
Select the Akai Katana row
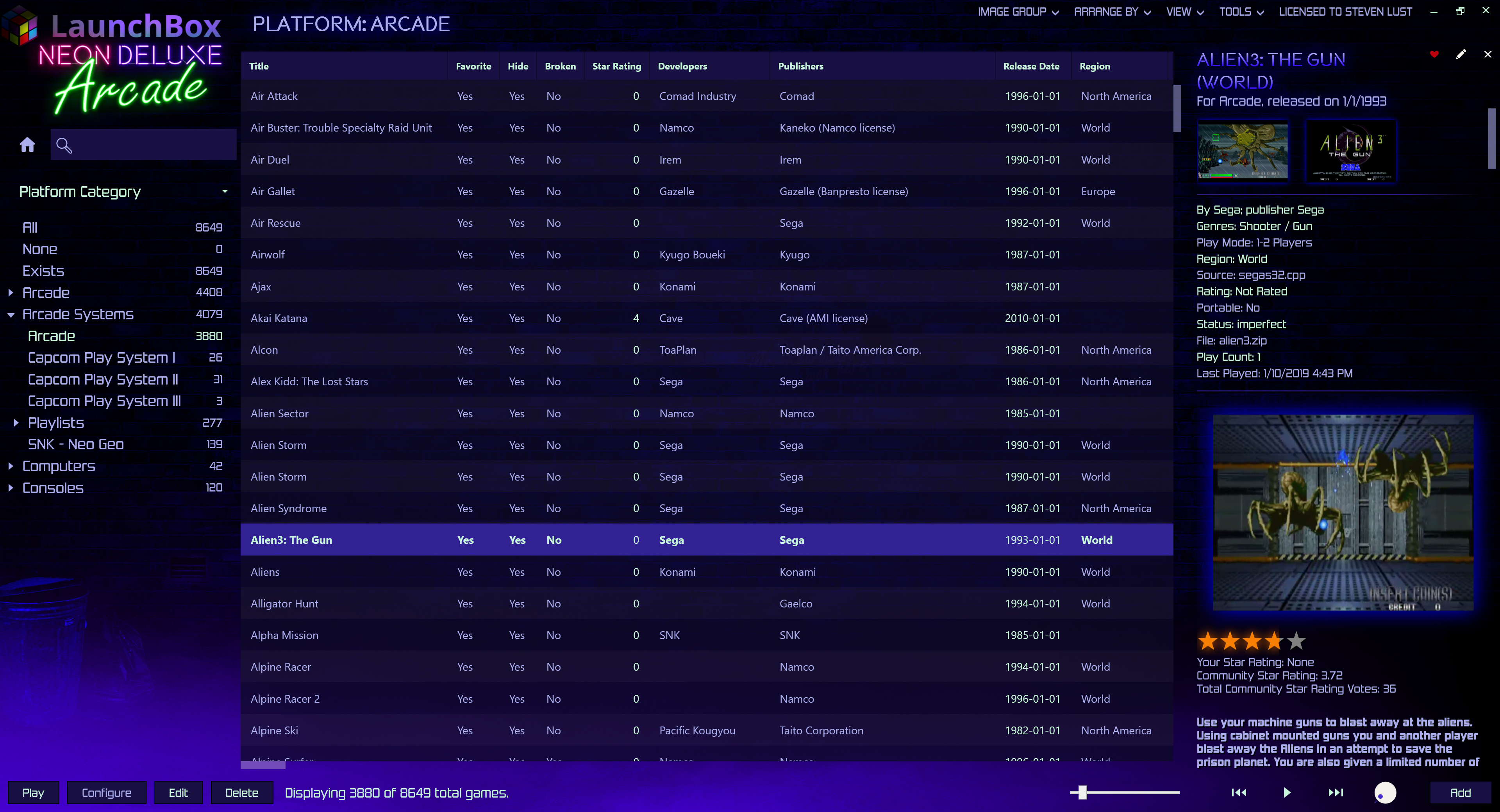(706, 318)
